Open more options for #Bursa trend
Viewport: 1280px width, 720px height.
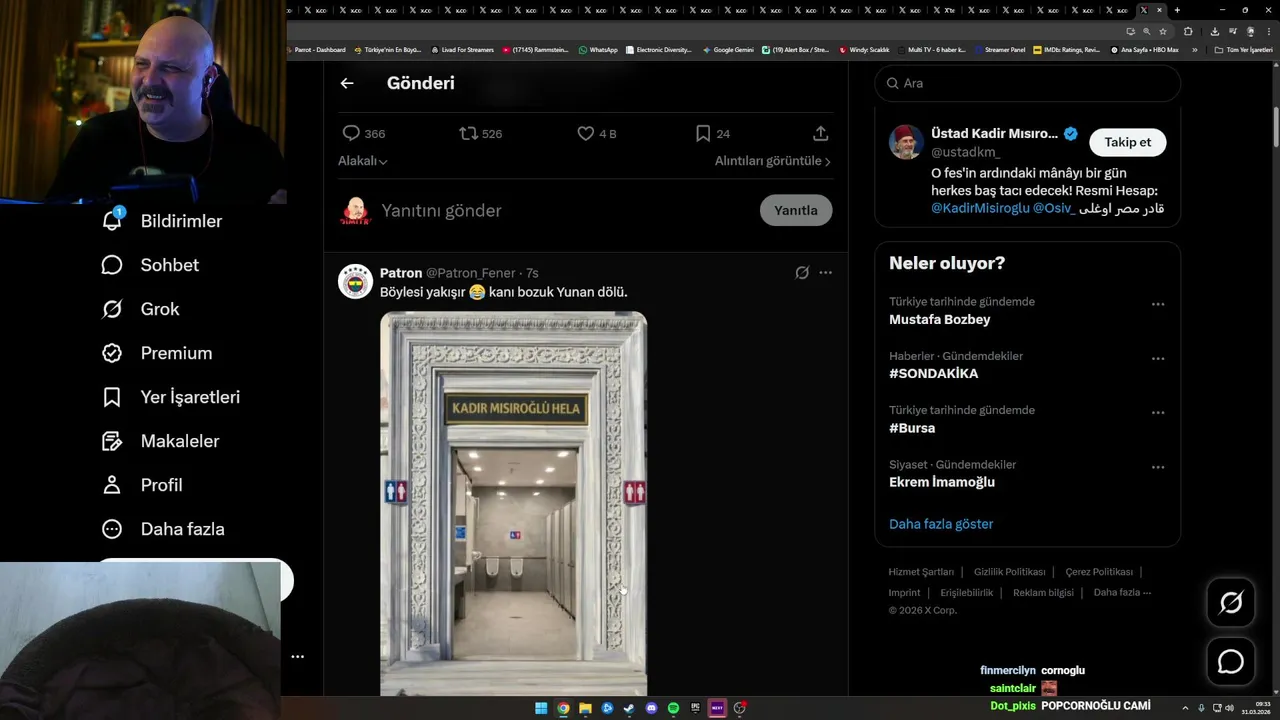coord(1158,412)
